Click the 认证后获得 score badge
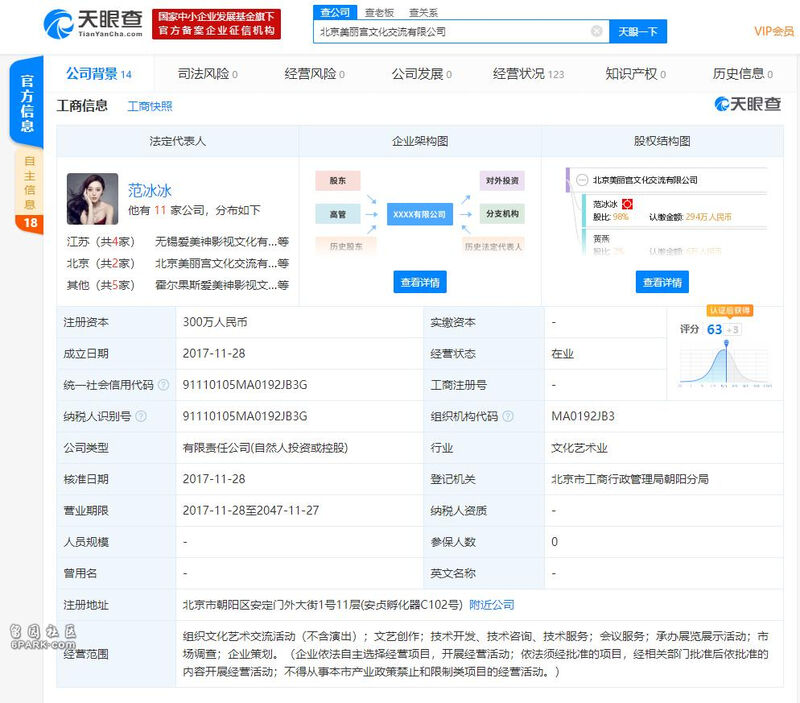Image resolution: width=800 pixels, height=703 pixels. [730, 311]
